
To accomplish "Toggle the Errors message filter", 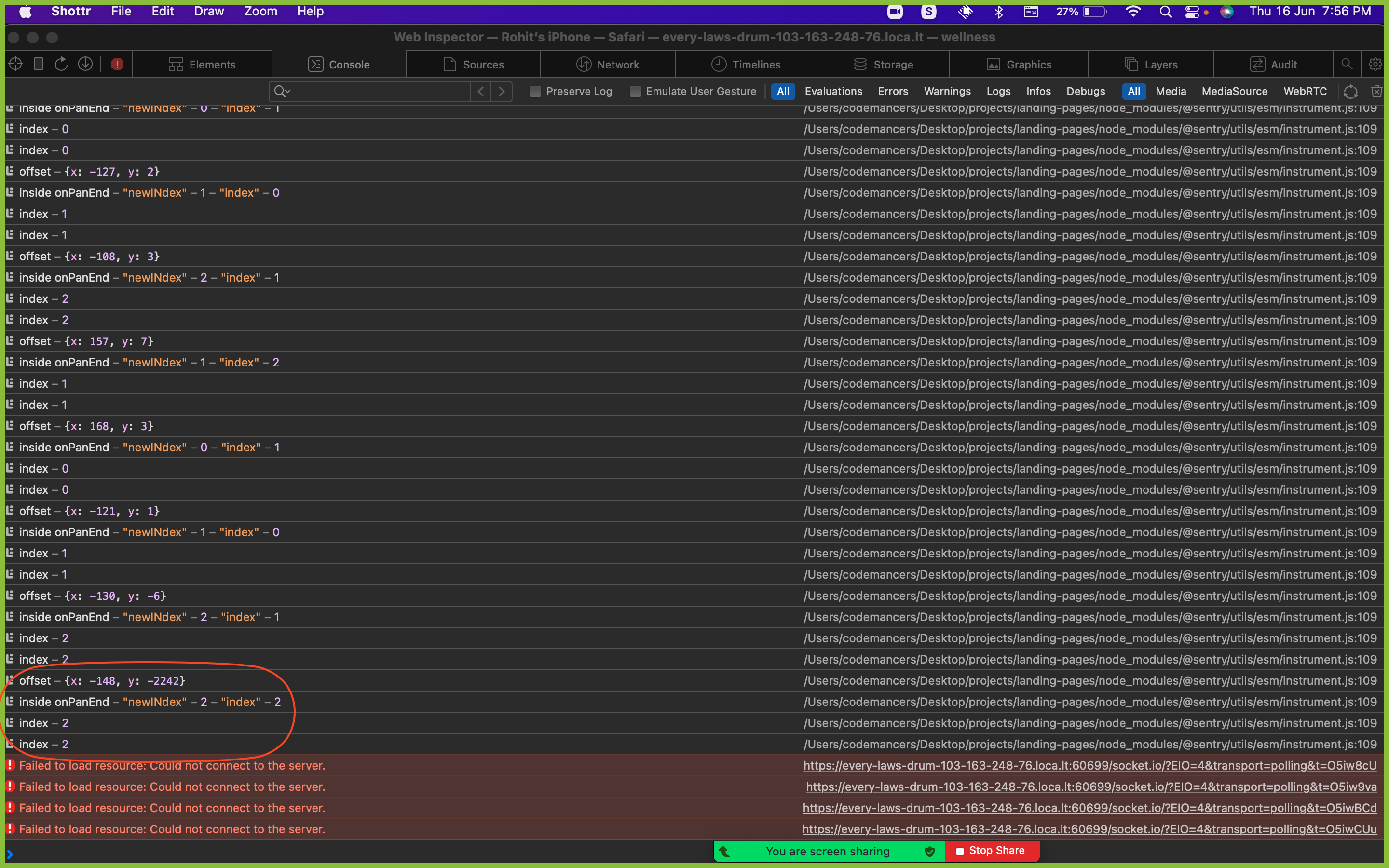I will pyautogui.click(x=893, y=91).
